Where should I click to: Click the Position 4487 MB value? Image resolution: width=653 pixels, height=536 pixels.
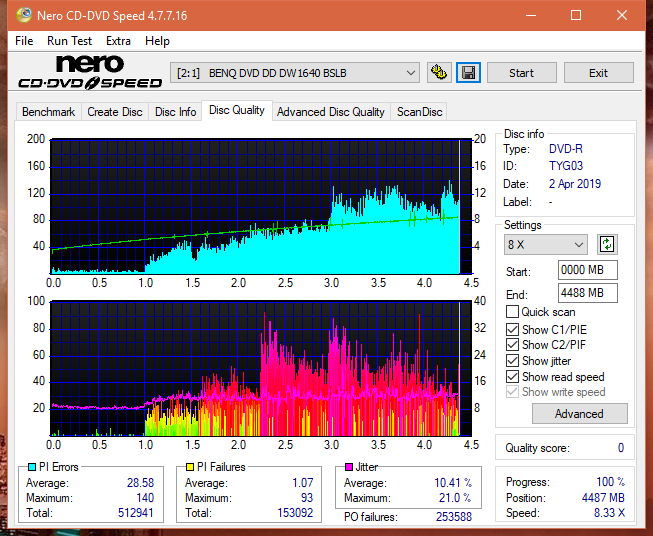pyautogui.click(x=603, y=498)
